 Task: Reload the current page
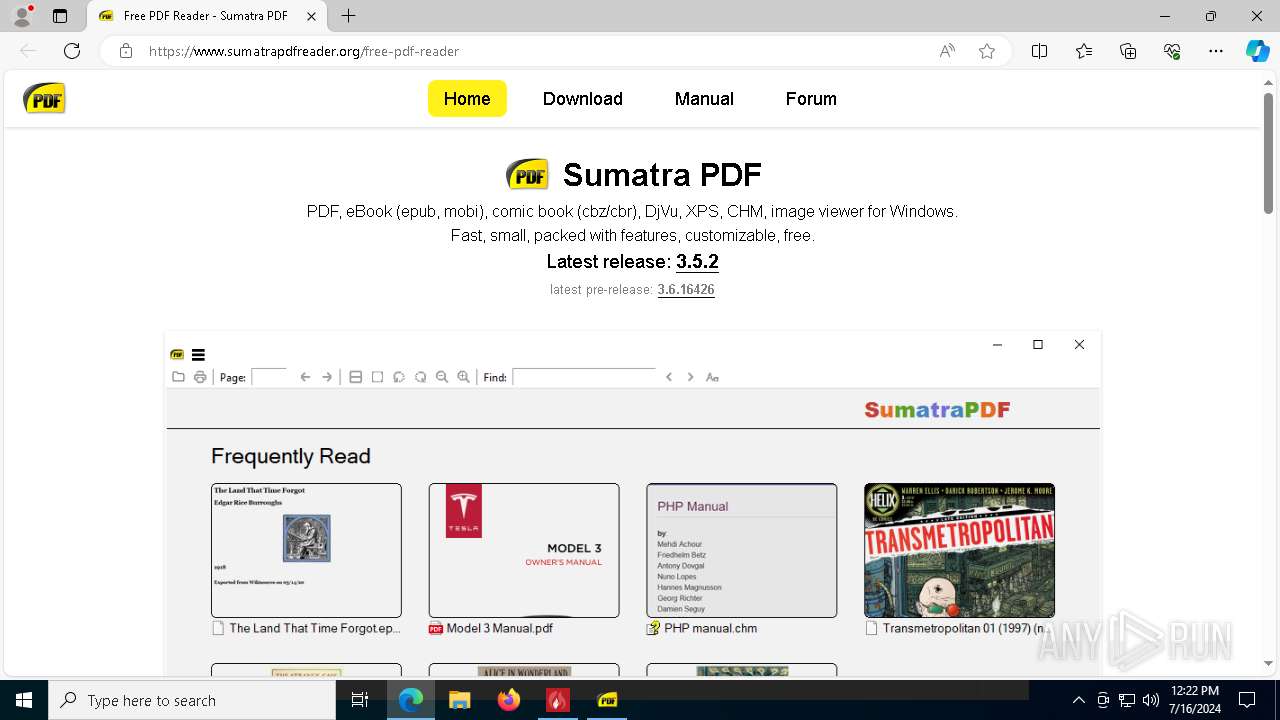point(72,51)
